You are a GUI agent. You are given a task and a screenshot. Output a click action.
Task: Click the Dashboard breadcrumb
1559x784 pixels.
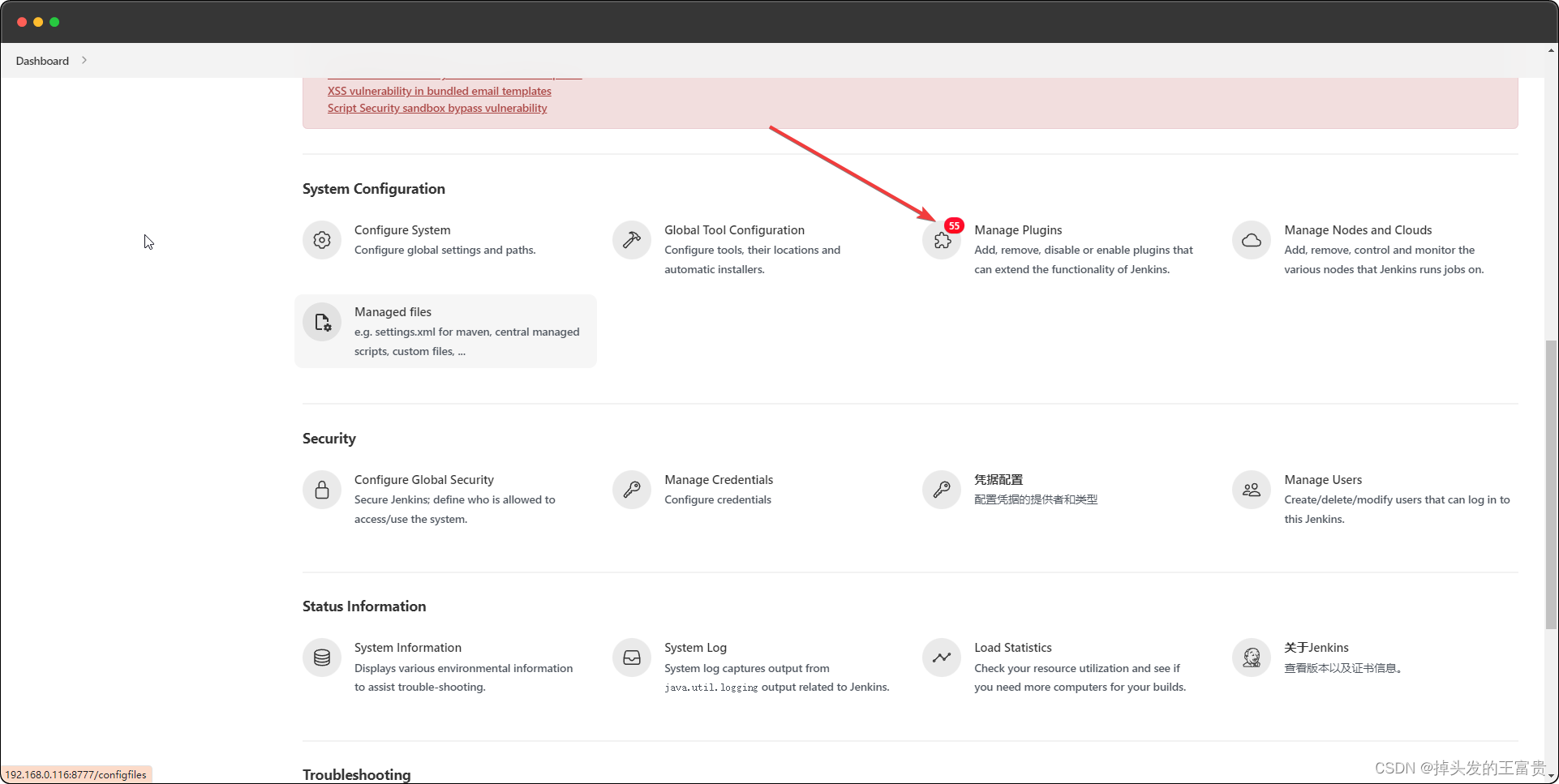[x=42, y=61]
